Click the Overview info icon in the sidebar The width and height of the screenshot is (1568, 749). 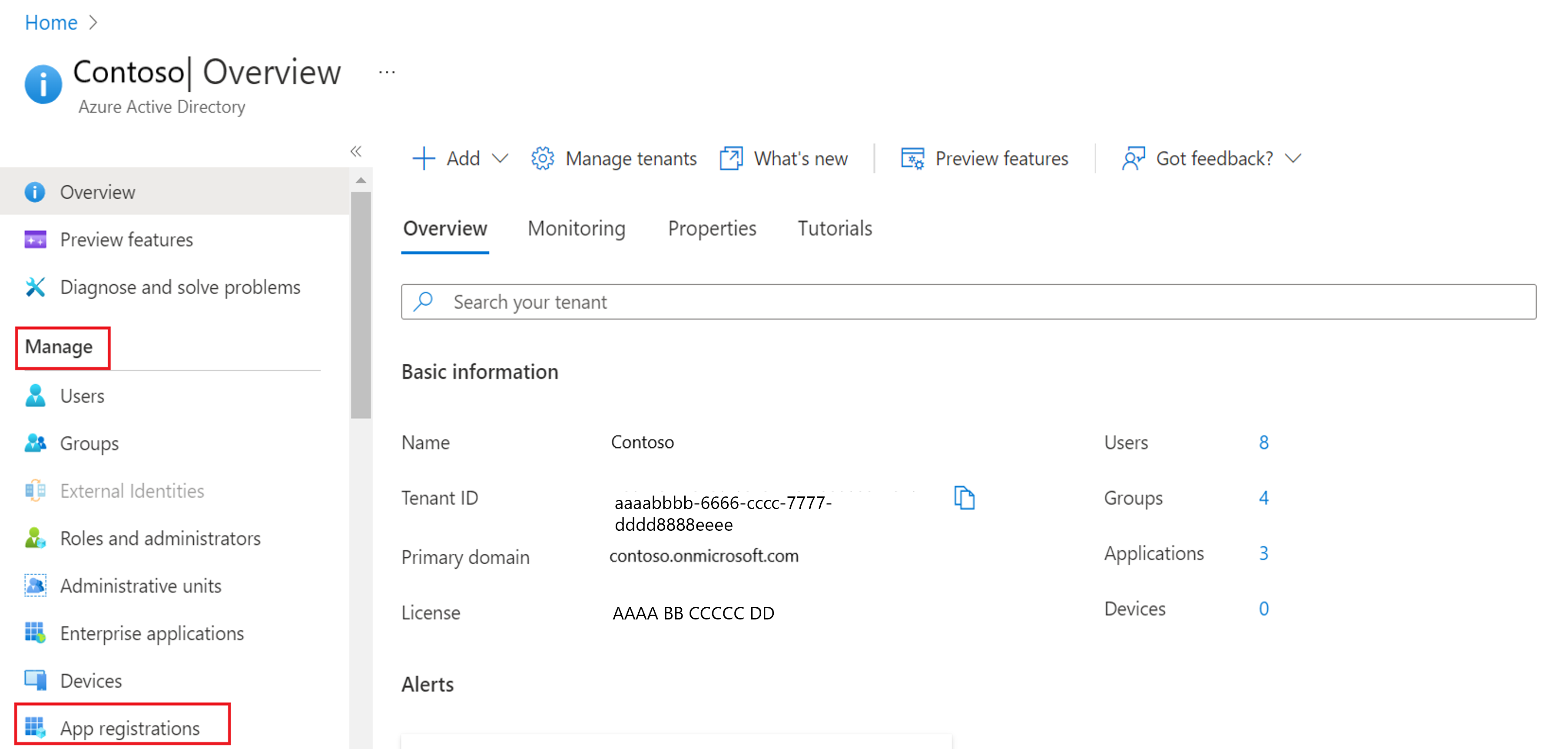(35, 192)
